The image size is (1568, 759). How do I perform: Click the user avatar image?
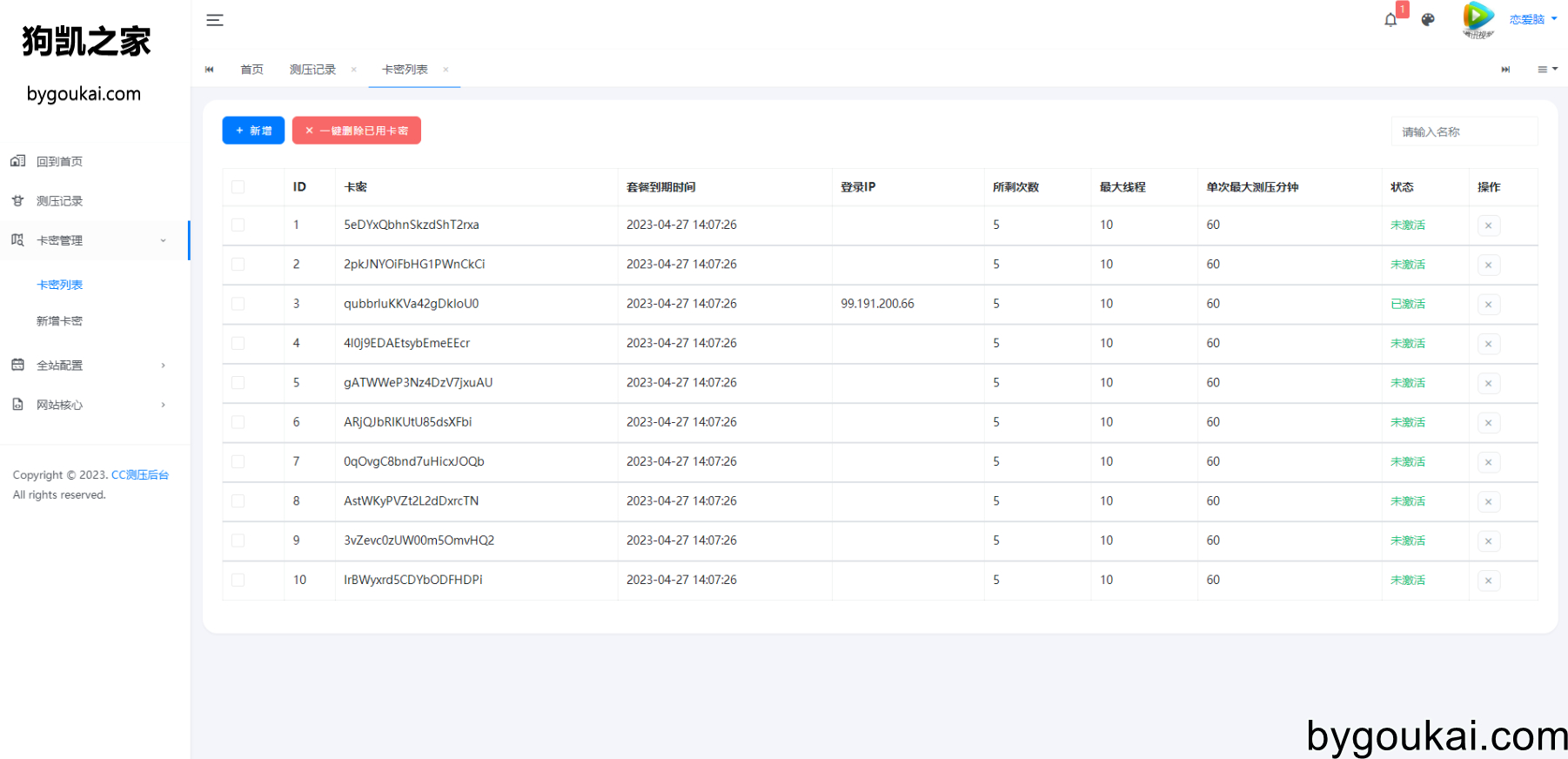point(1478,19)
